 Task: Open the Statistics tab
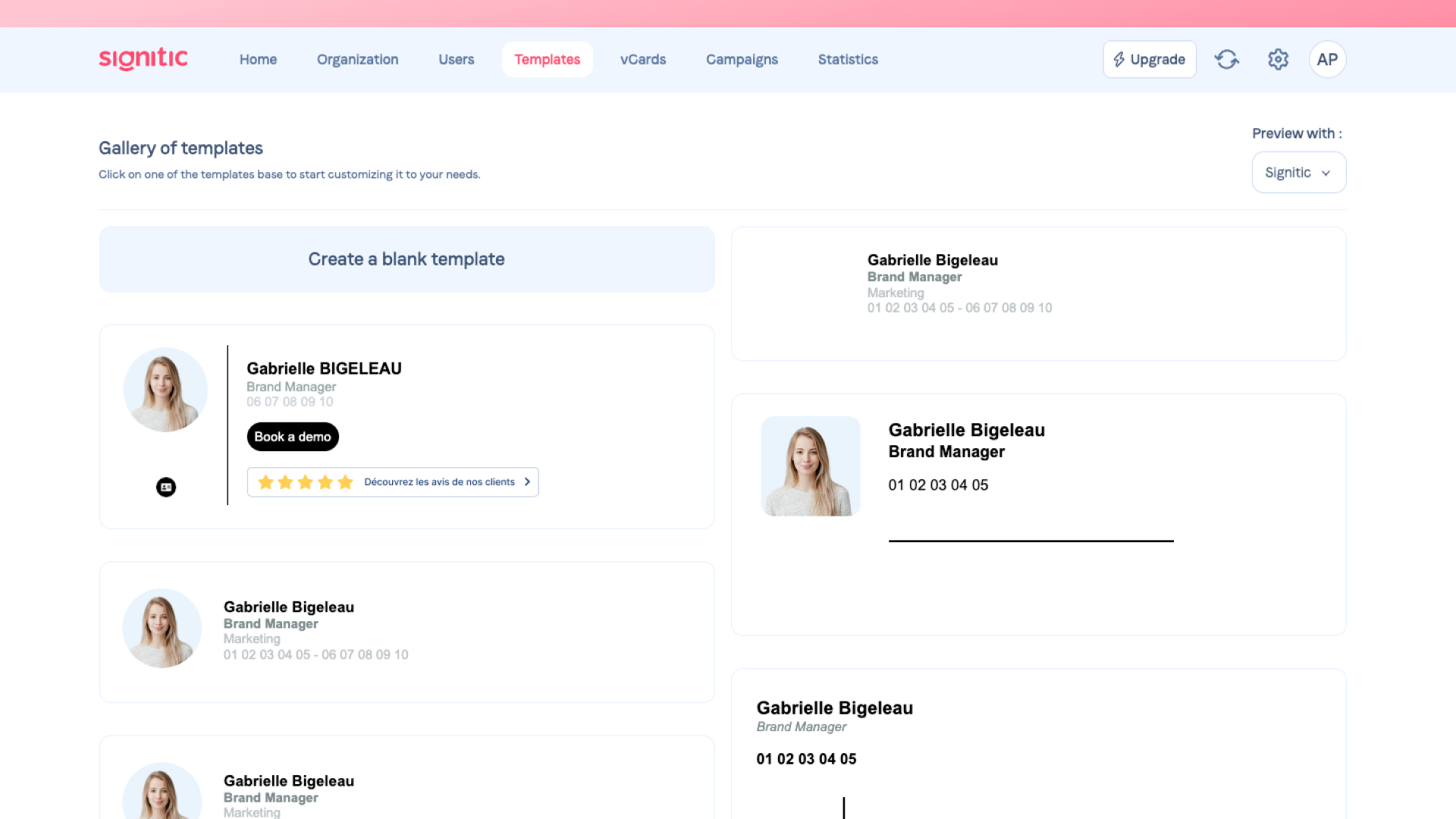[847, 59]
